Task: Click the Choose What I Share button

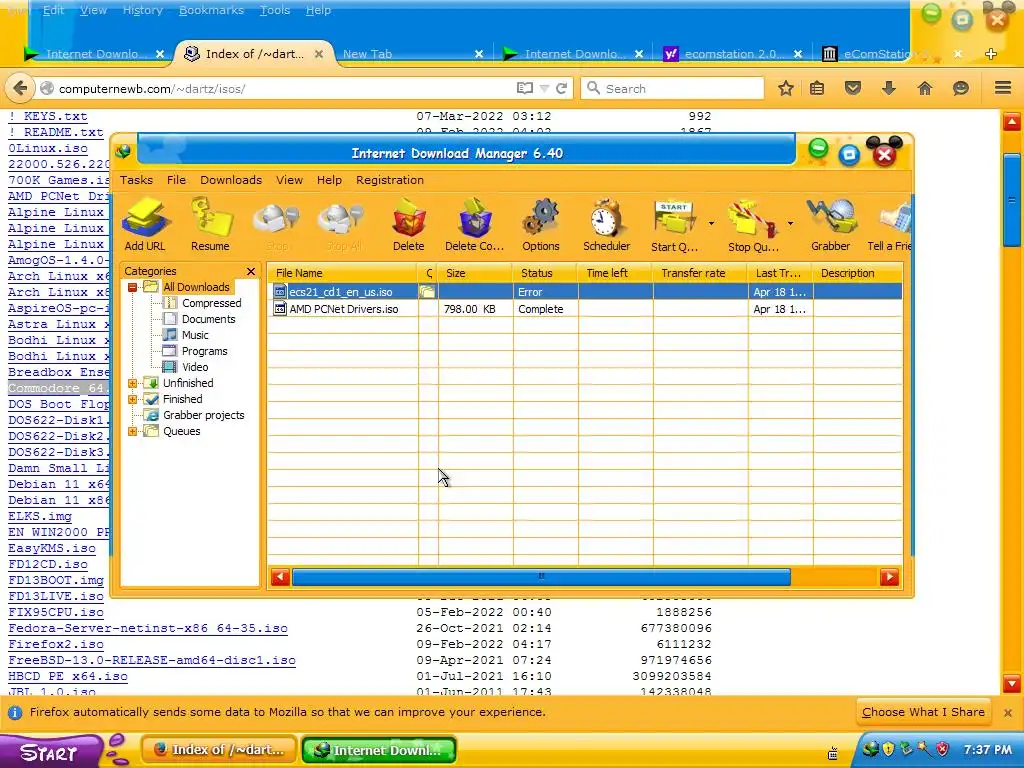Action: [x=923, y=712]
